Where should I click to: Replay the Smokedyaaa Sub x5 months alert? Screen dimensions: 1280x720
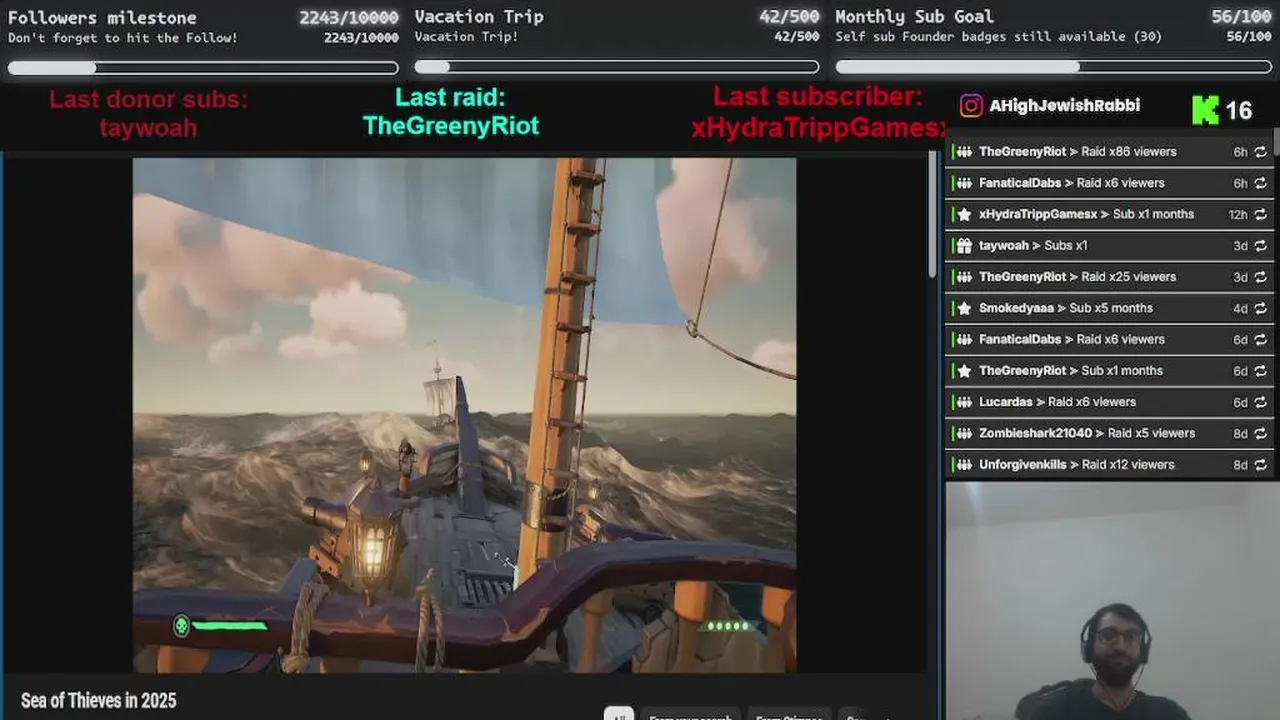tap(1260, 308)
